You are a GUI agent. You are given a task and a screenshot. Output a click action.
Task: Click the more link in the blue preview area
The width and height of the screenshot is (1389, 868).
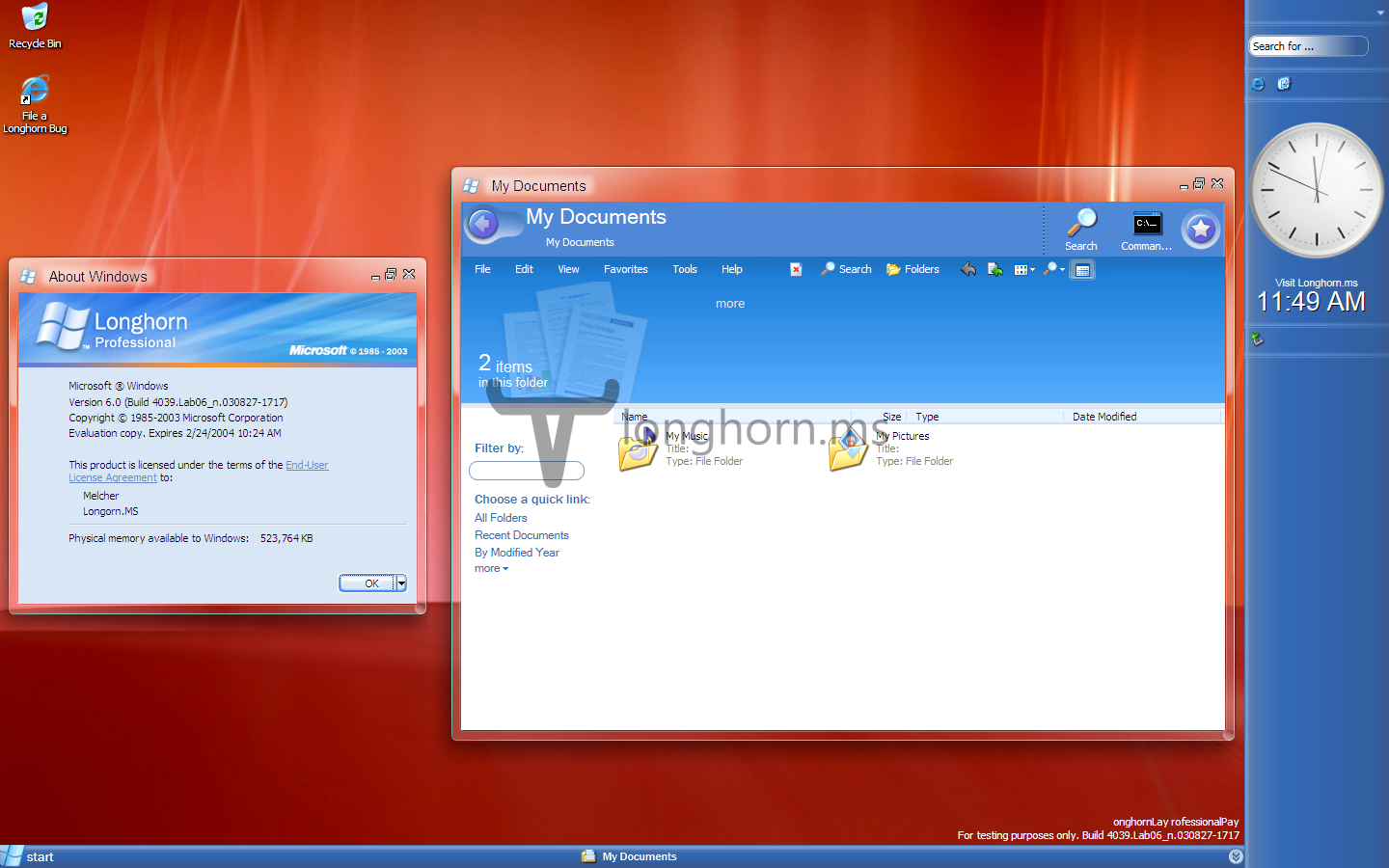(730, 304)
